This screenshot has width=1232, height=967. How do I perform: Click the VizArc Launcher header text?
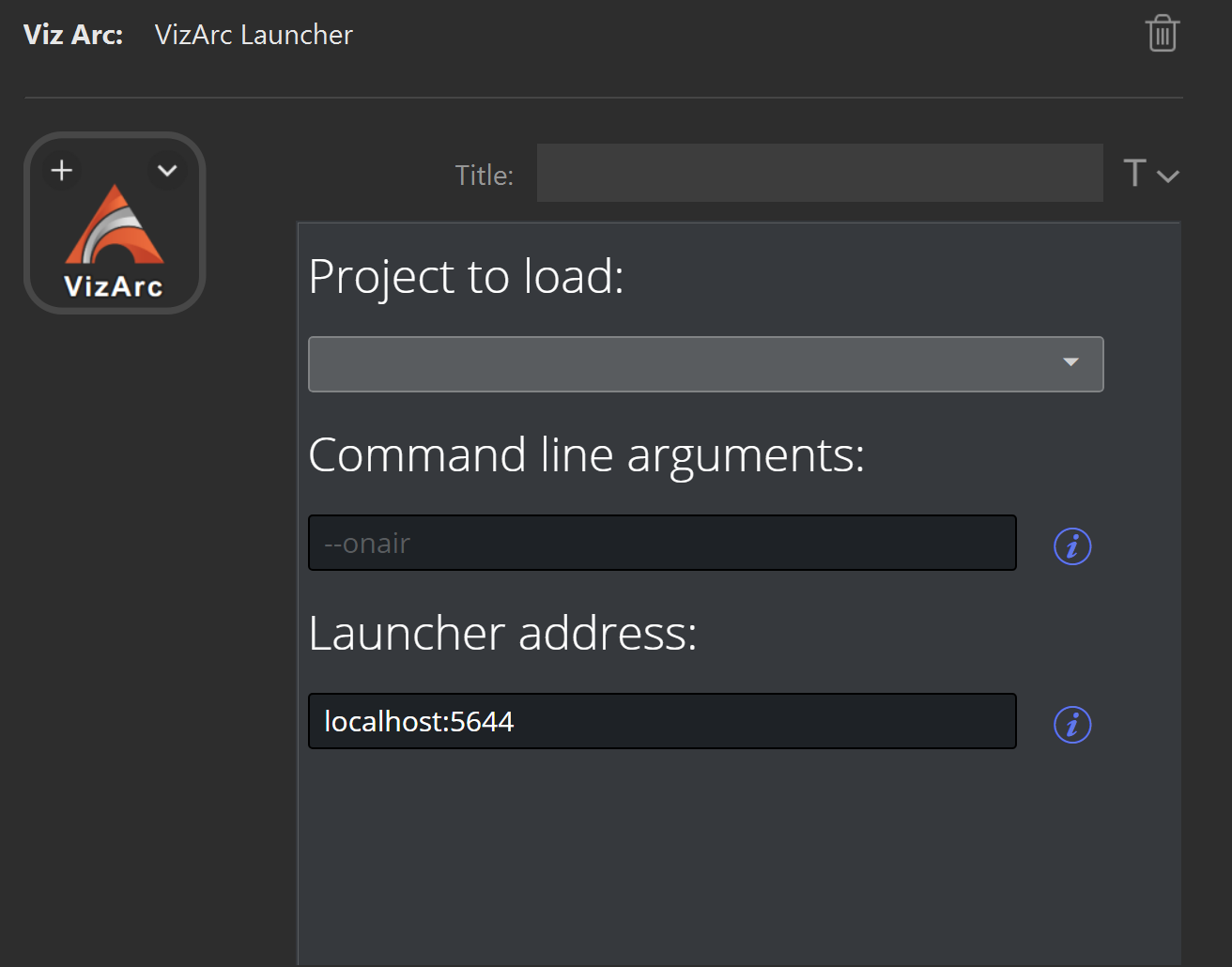click(254, 35)
